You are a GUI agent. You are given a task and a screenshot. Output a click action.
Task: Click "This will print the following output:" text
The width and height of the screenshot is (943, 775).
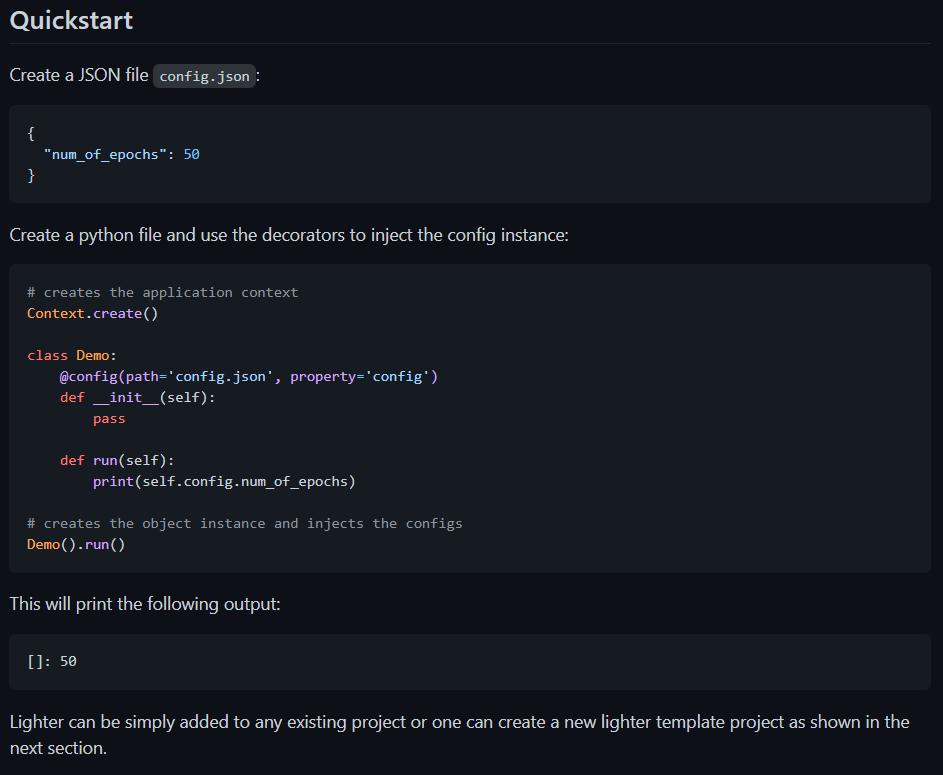click(x=145, y=604)
